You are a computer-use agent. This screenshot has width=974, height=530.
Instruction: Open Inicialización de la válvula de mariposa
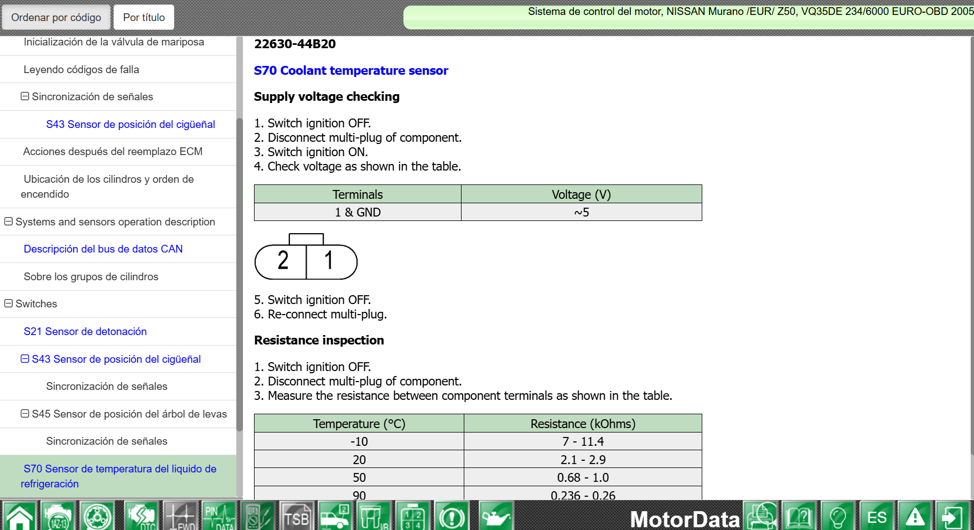coord(114,42)
